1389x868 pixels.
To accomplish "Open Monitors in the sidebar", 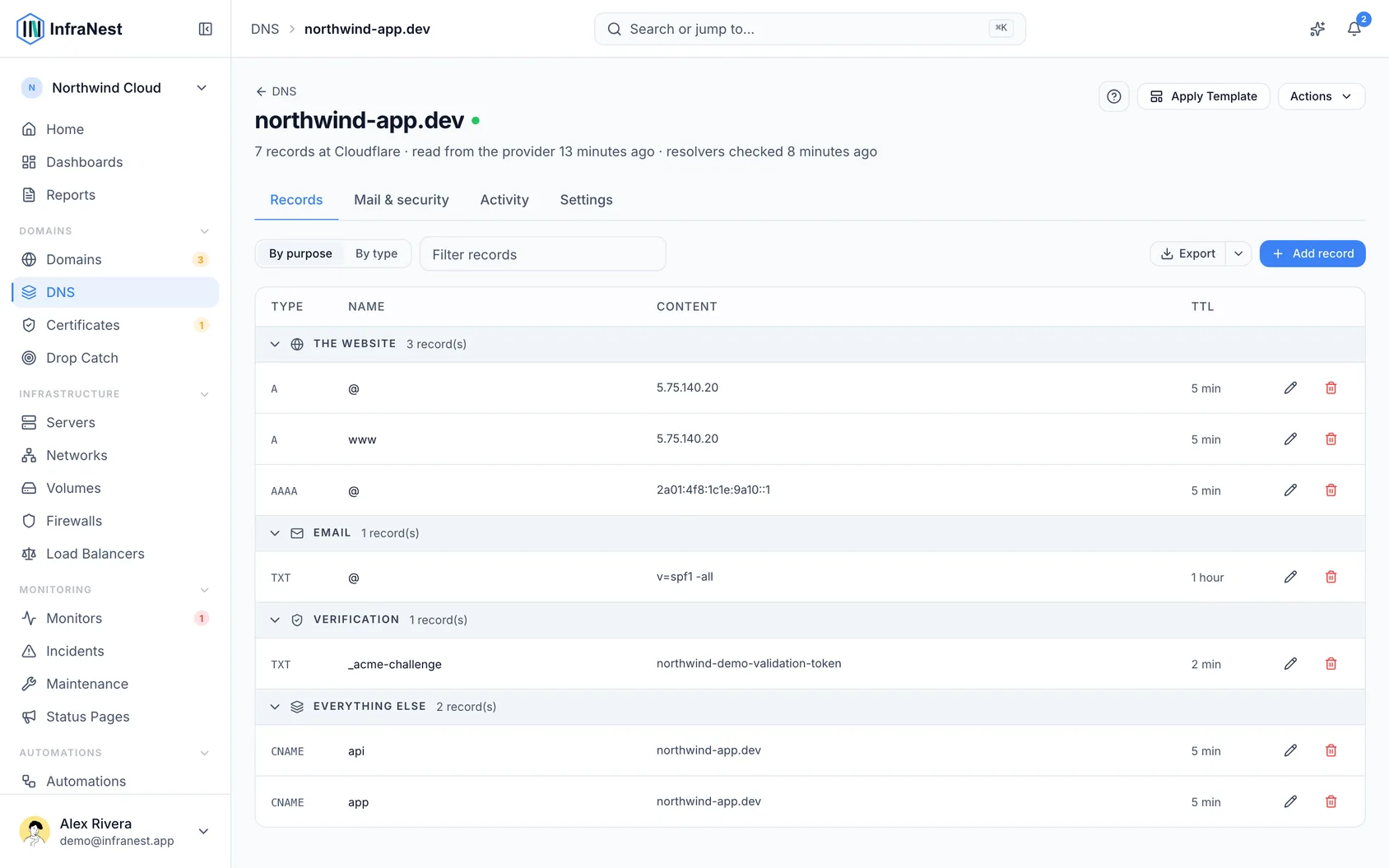I will click(x=115, y=618).
